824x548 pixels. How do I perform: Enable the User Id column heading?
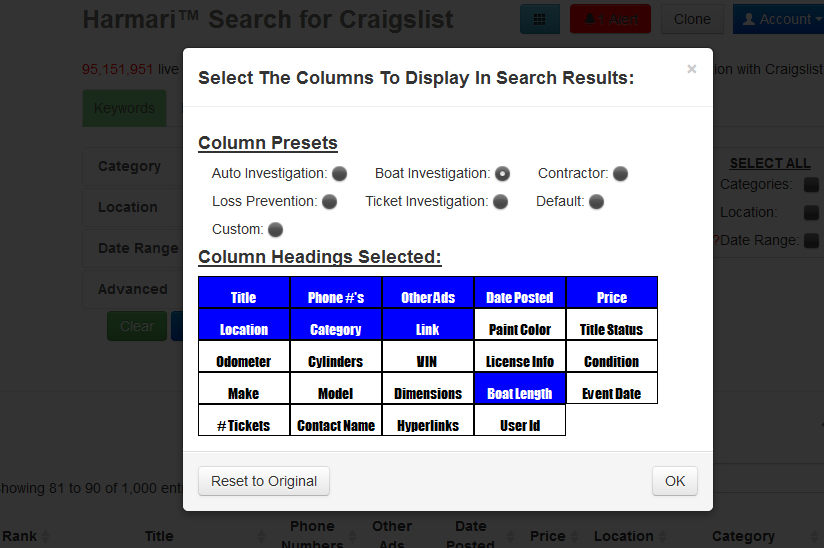click(520, 420)
